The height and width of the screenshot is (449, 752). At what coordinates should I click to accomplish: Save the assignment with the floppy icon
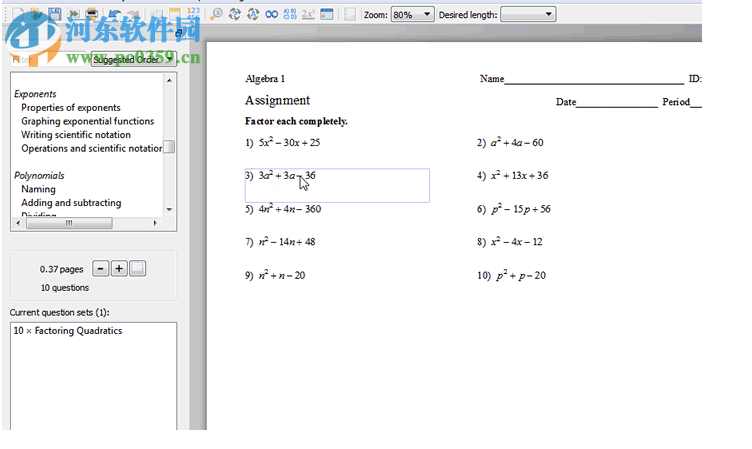tap(55, 14)
